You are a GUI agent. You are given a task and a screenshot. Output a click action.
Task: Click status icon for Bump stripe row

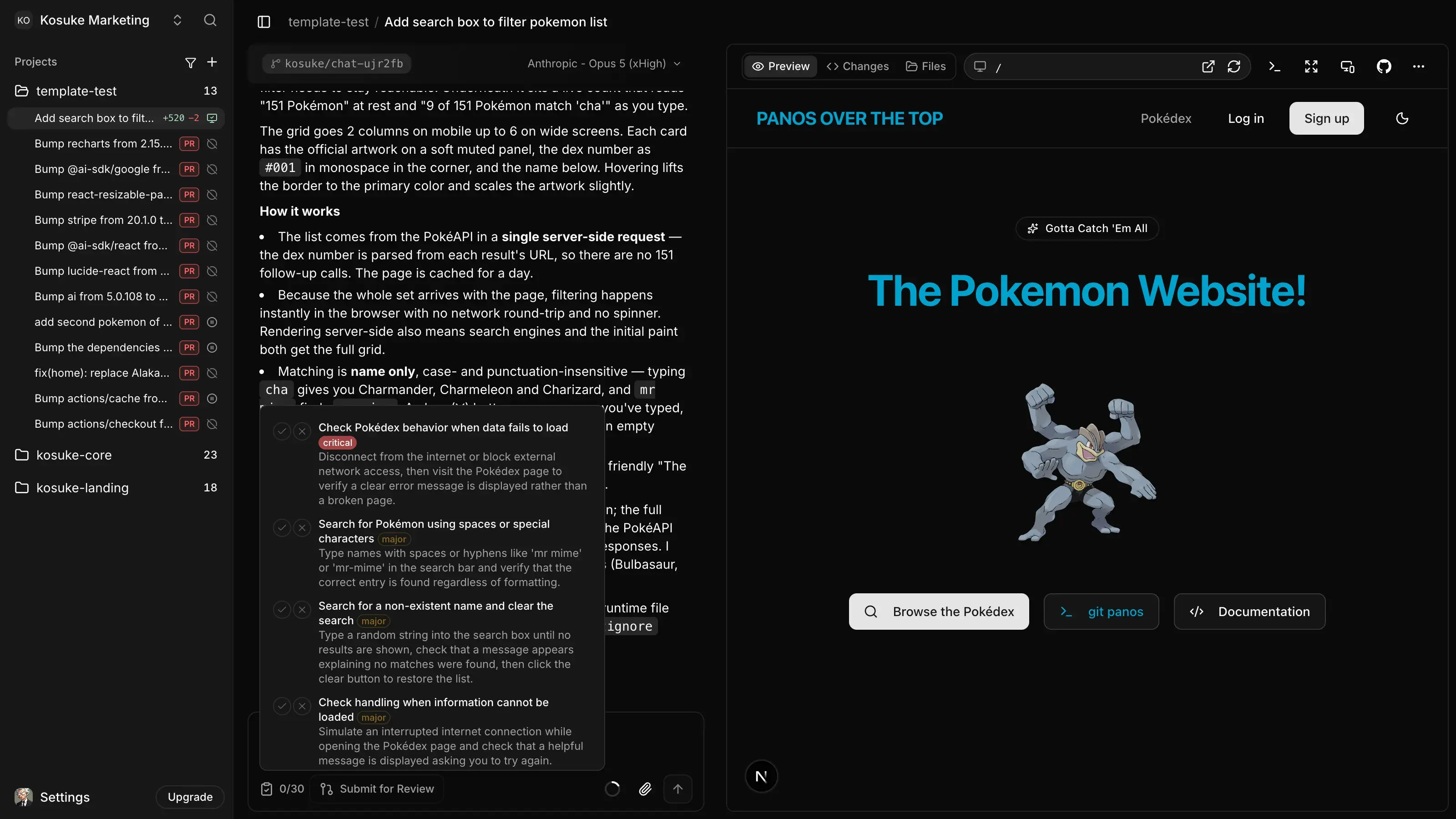pos(212,220)
